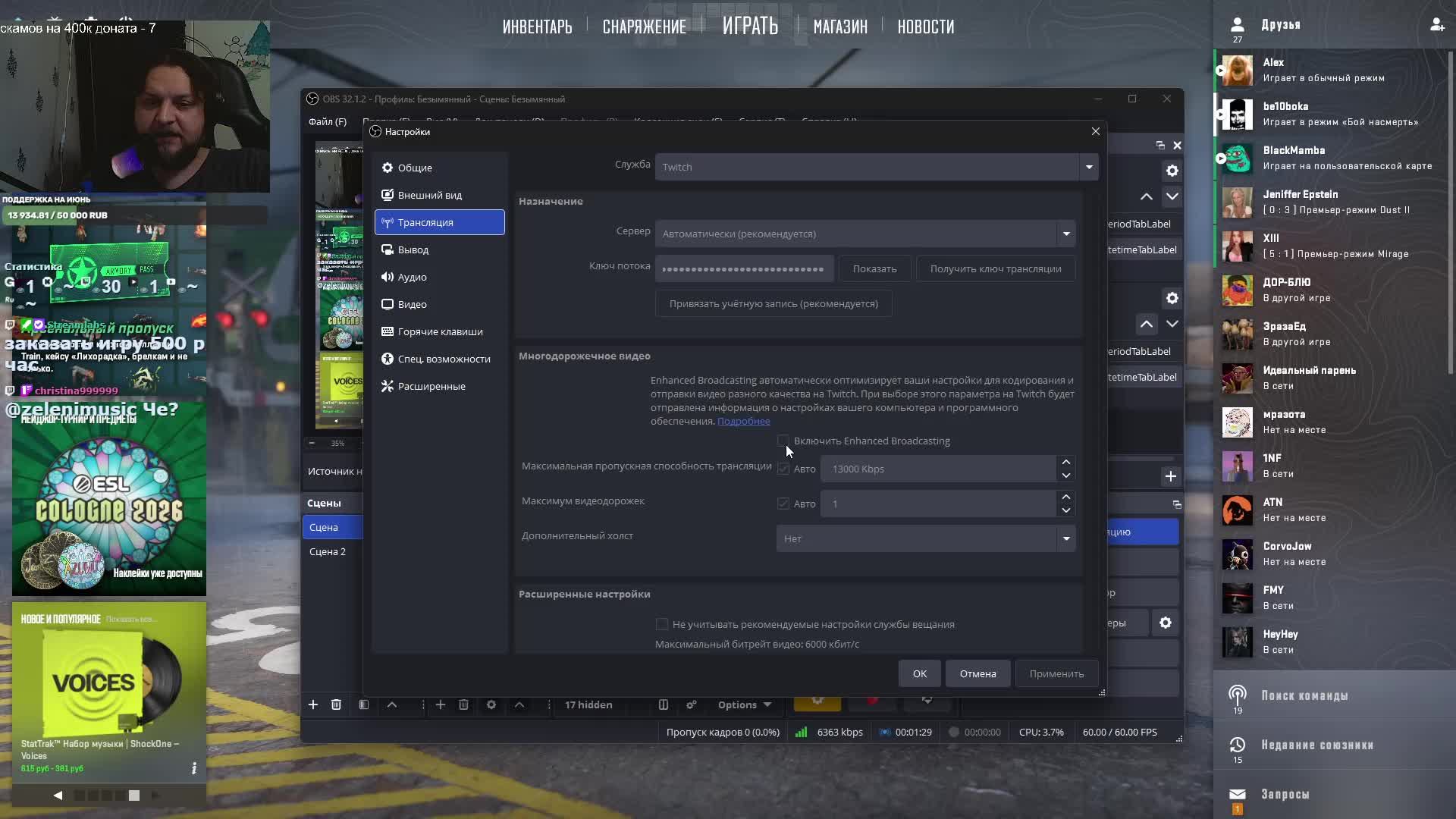Check Не учитывать рекомендуемые настройки службы вещания
The width and height of the screenshot is (1456, 819).
pyautogui.click(x=662, y=624)
